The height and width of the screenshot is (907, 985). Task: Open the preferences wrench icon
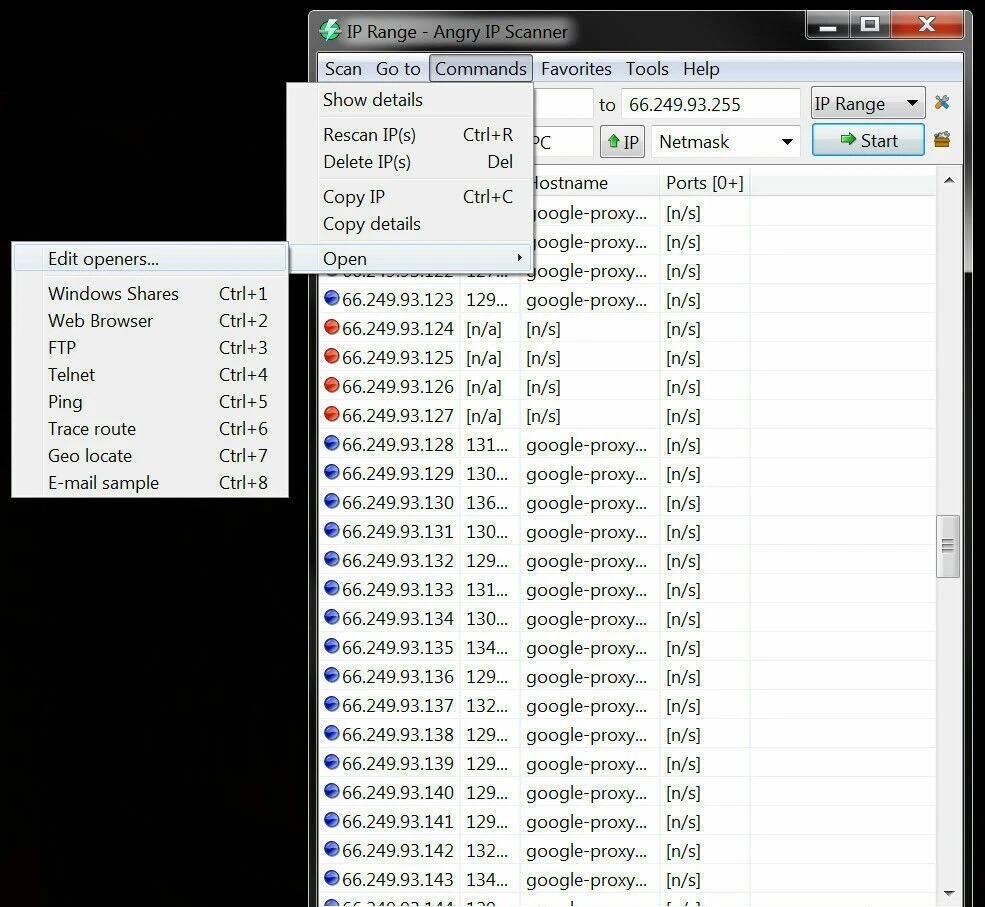(x=942, y=102)
